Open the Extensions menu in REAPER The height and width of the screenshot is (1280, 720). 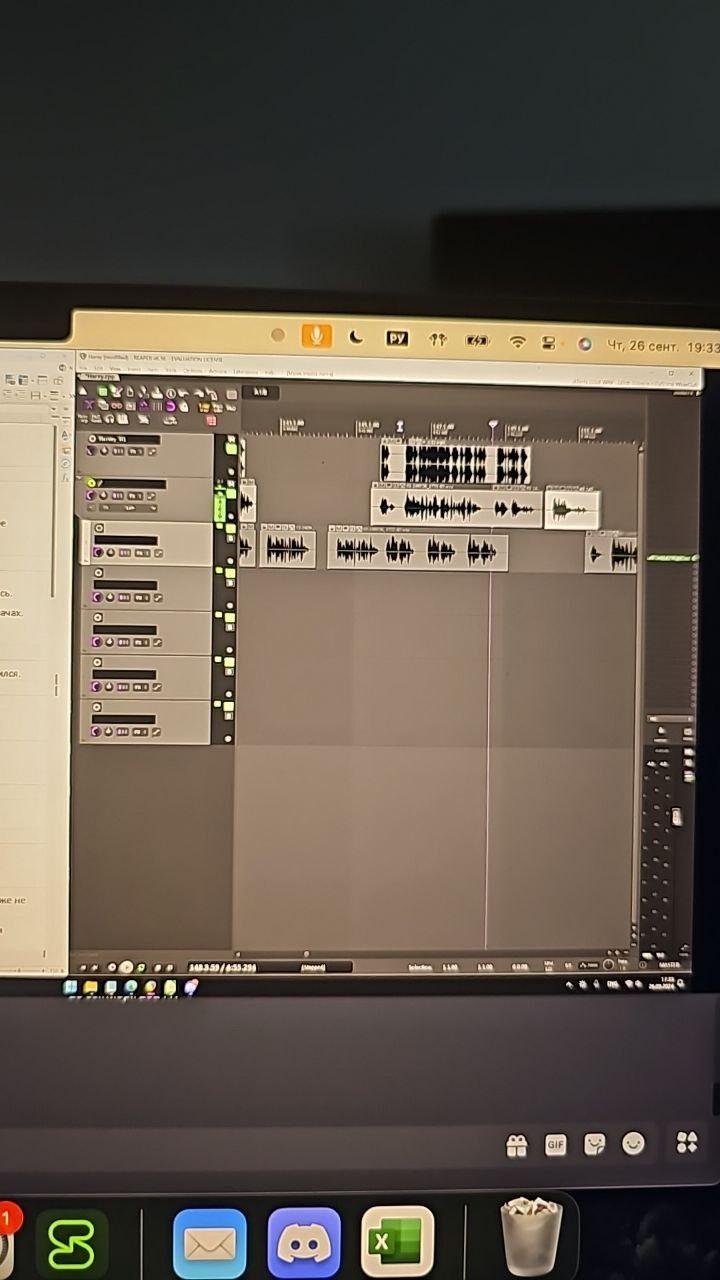click(245, 371)
